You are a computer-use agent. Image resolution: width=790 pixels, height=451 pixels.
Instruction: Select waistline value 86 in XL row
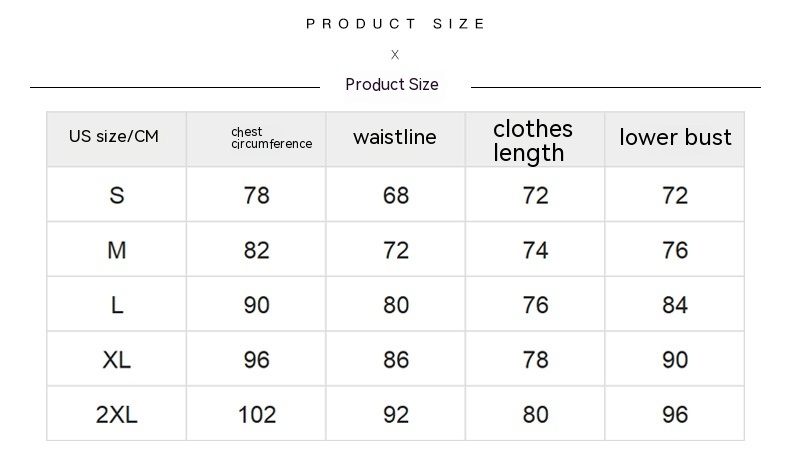point(396,359)
